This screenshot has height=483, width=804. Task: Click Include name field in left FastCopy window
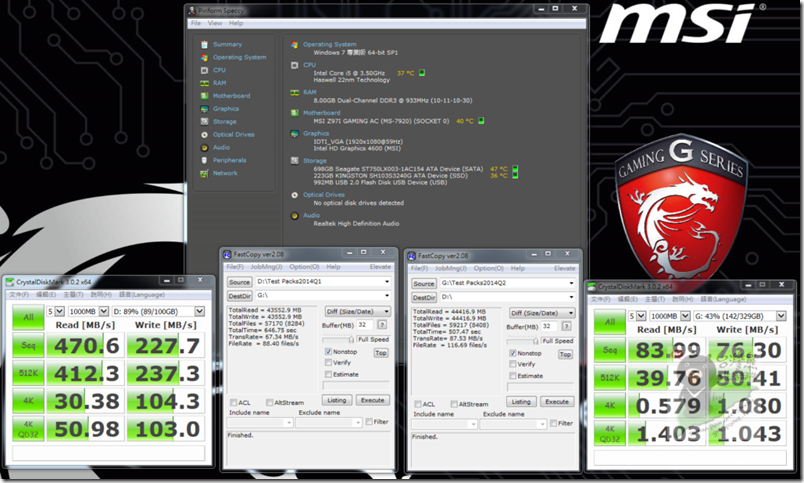(260, 422)
